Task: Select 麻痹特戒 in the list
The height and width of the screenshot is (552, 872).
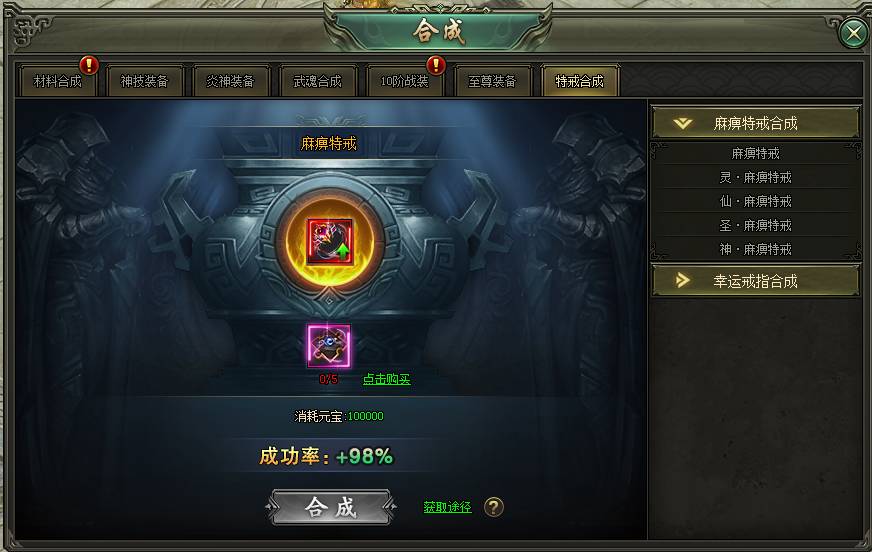Action: (x=755, y=153)
